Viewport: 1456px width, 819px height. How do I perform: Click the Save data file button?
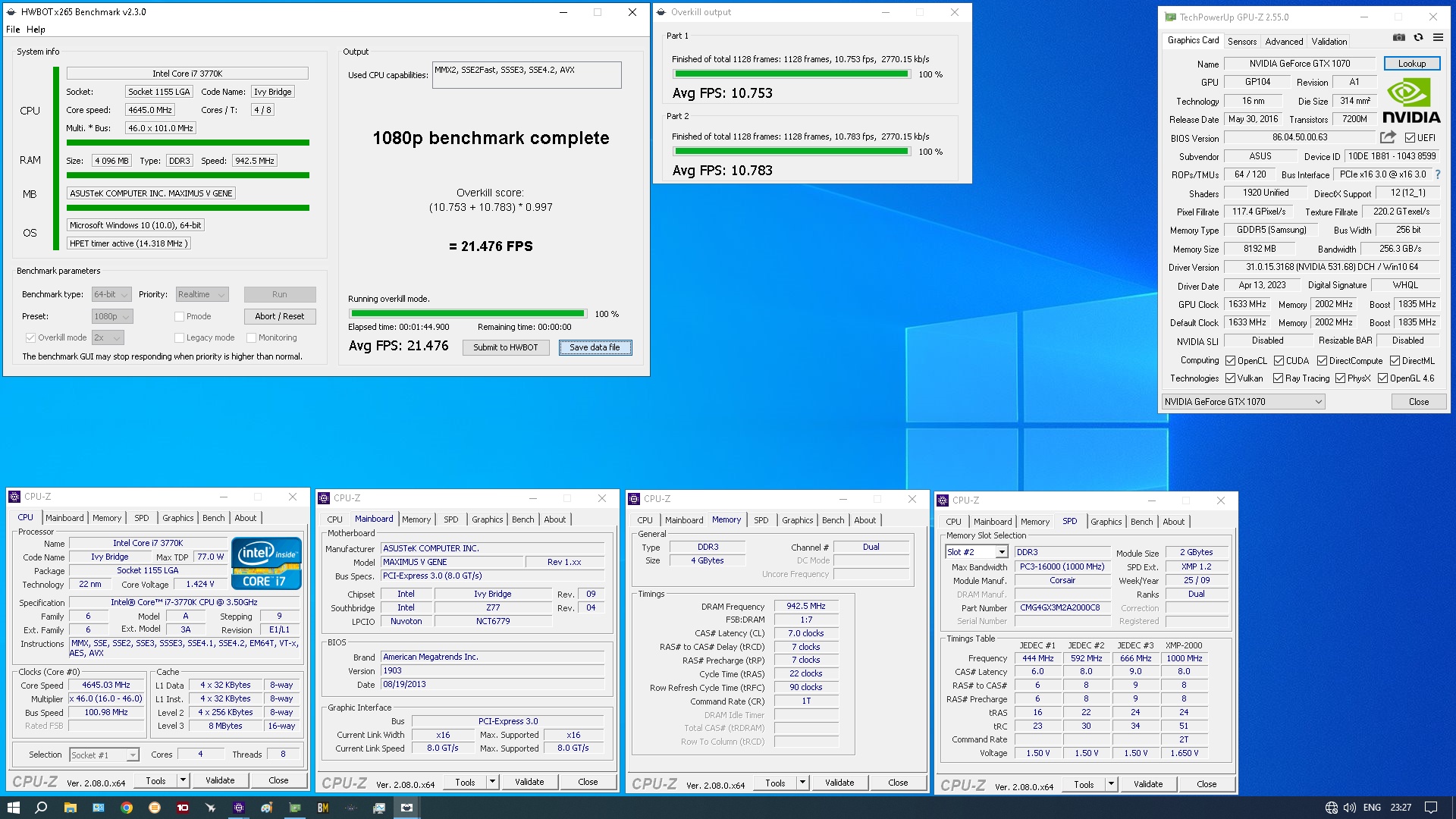(x=595, y=347)
